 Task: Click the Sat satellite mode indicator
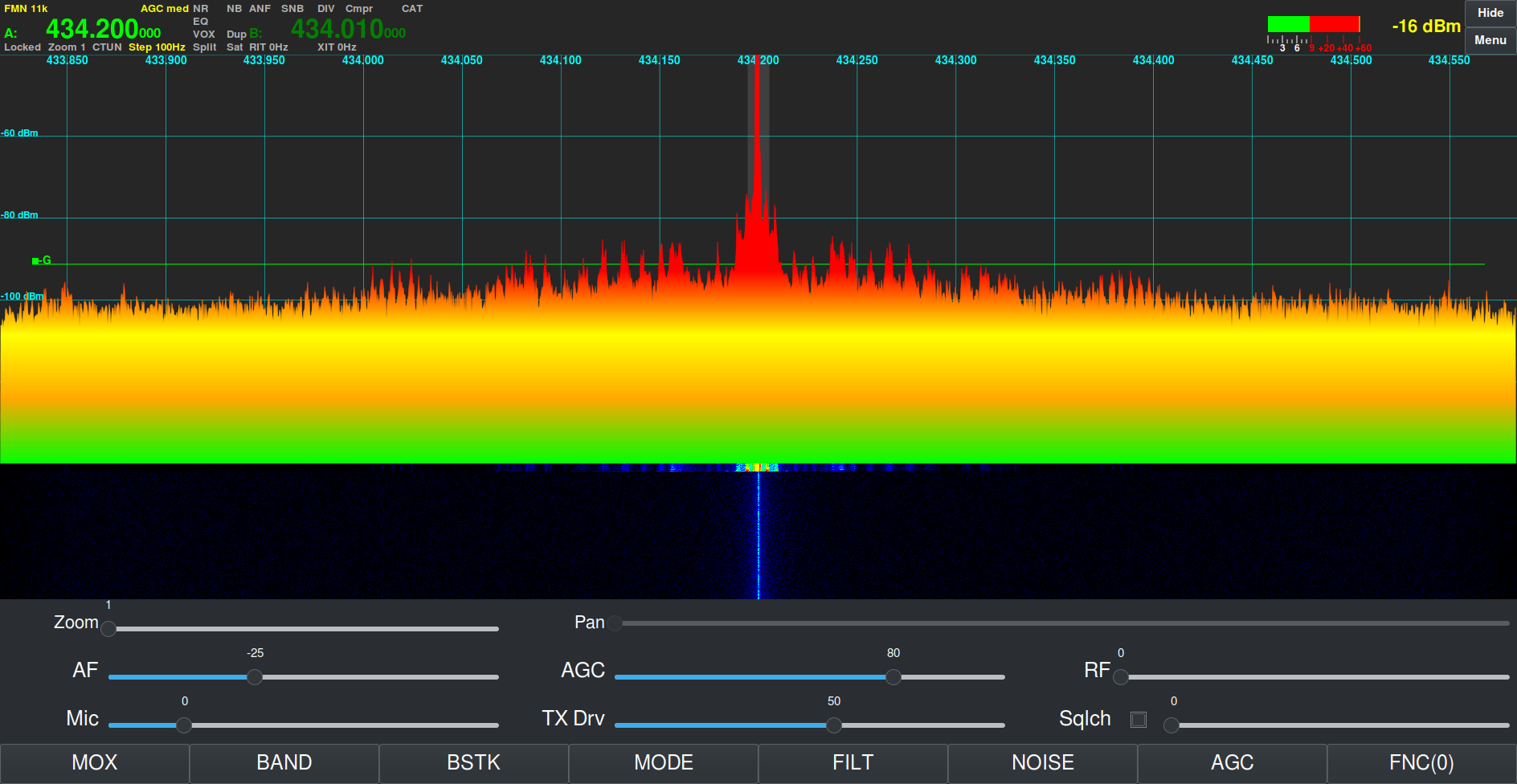235,47
